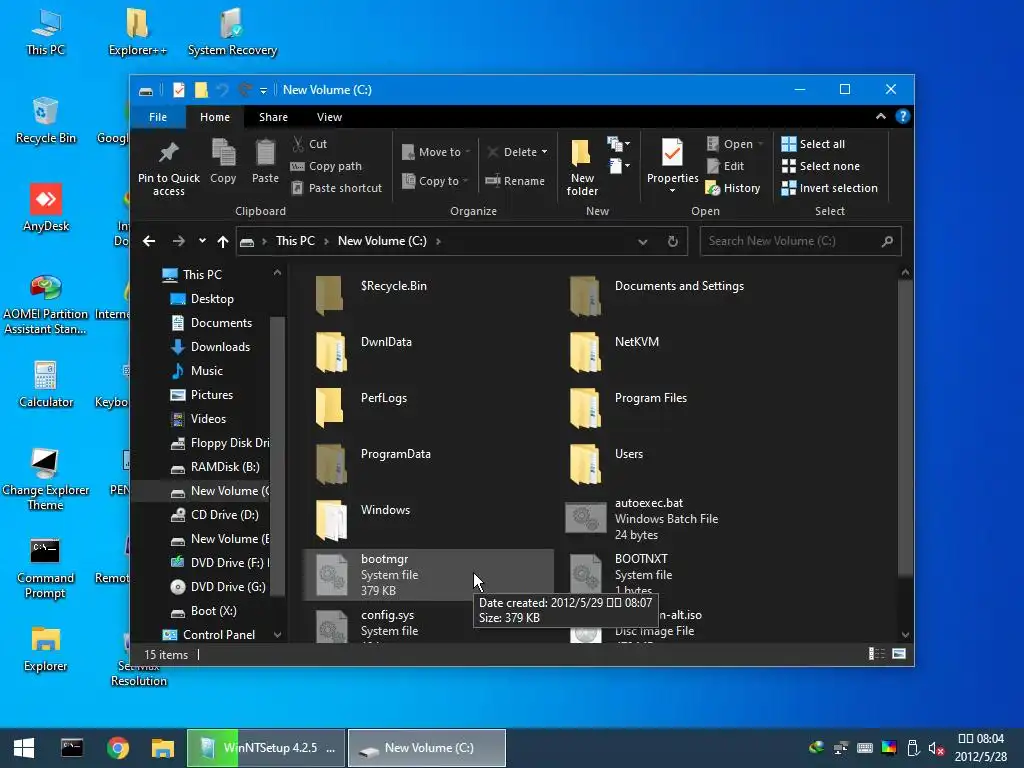
Task: Click quick access Properties checkmark icon
Action: [x=179, y=90]
